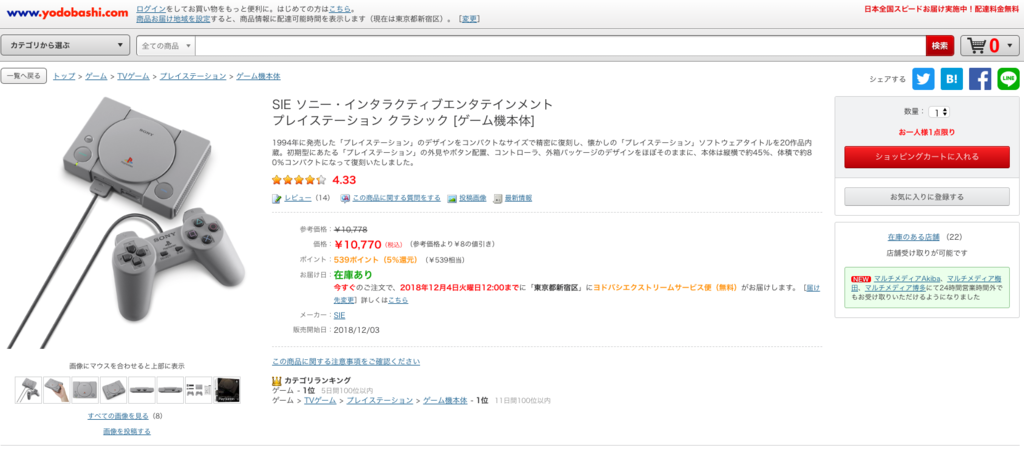Click the SIE maker link

pyautogui.click(x=340, y=315)
